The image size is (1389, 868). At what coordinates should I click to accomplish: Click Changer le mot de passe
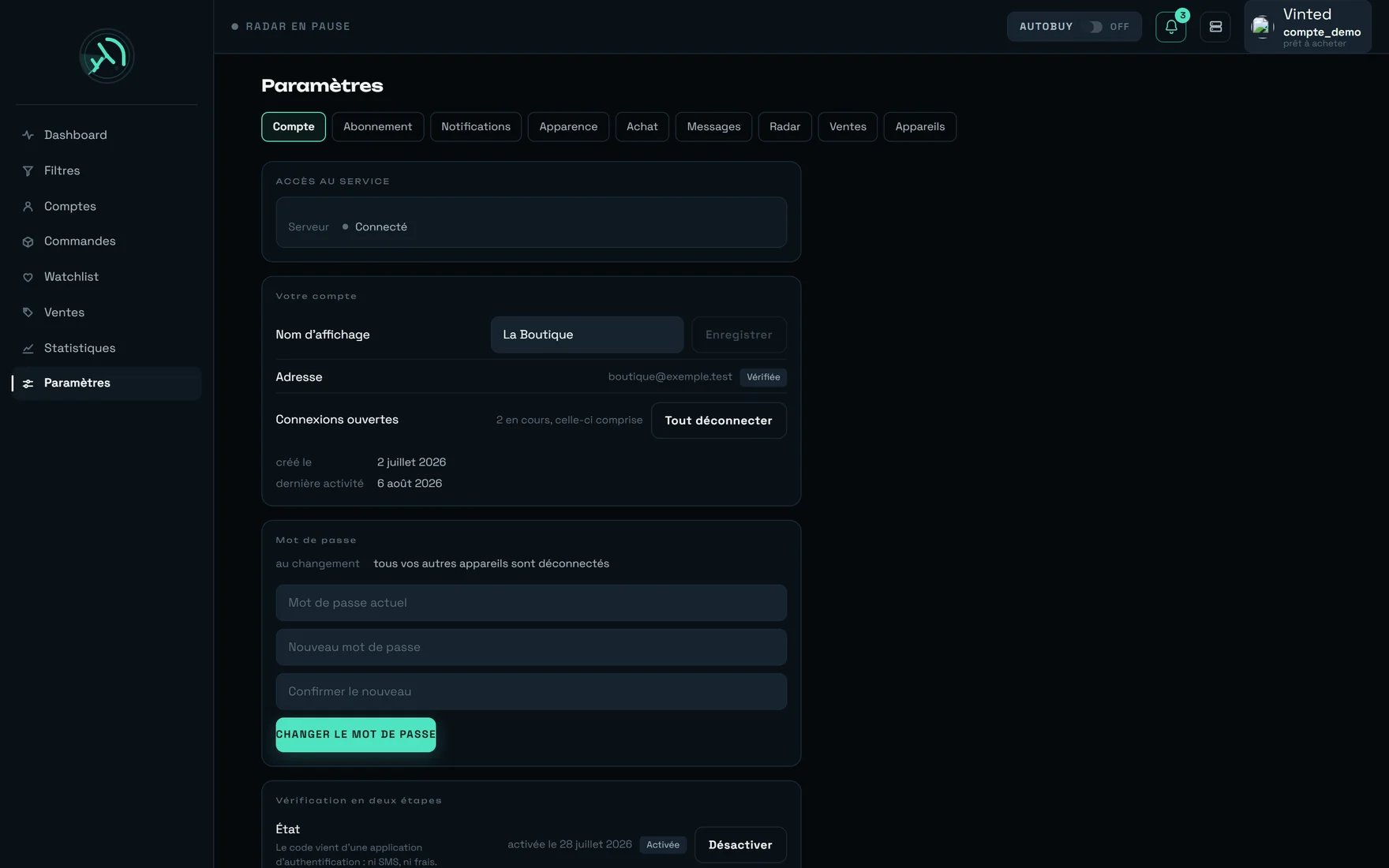(356, 735)
